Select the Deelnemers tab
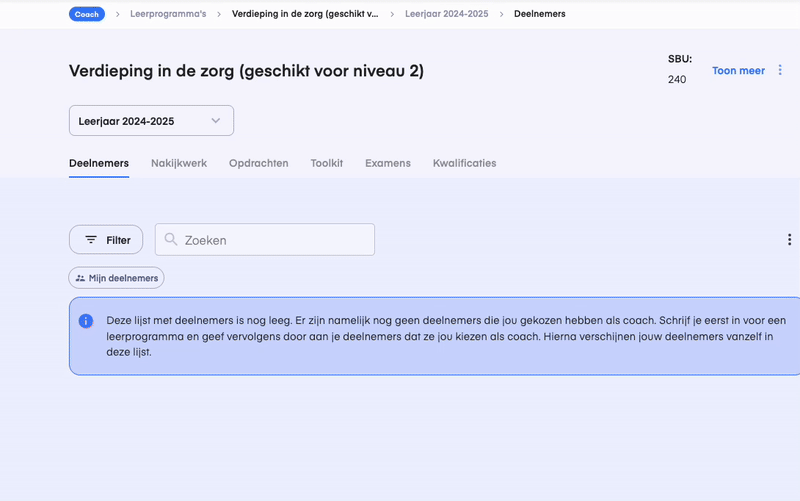The width and height of the screenshot is (800, 501). pyautogui.click(x=99, y=163)
